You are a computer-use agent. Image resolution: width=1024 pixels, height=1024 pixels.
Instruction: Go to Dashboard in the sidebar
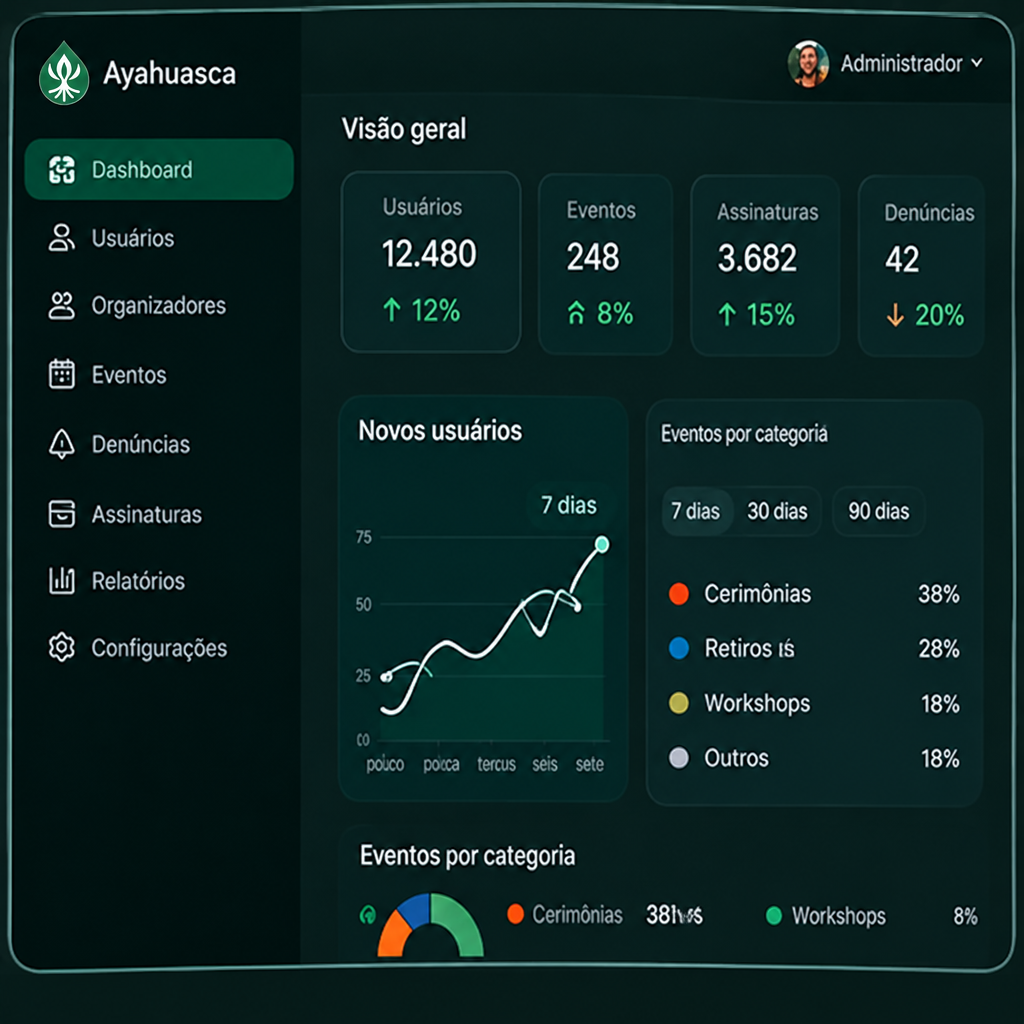[x=159, y=169]
